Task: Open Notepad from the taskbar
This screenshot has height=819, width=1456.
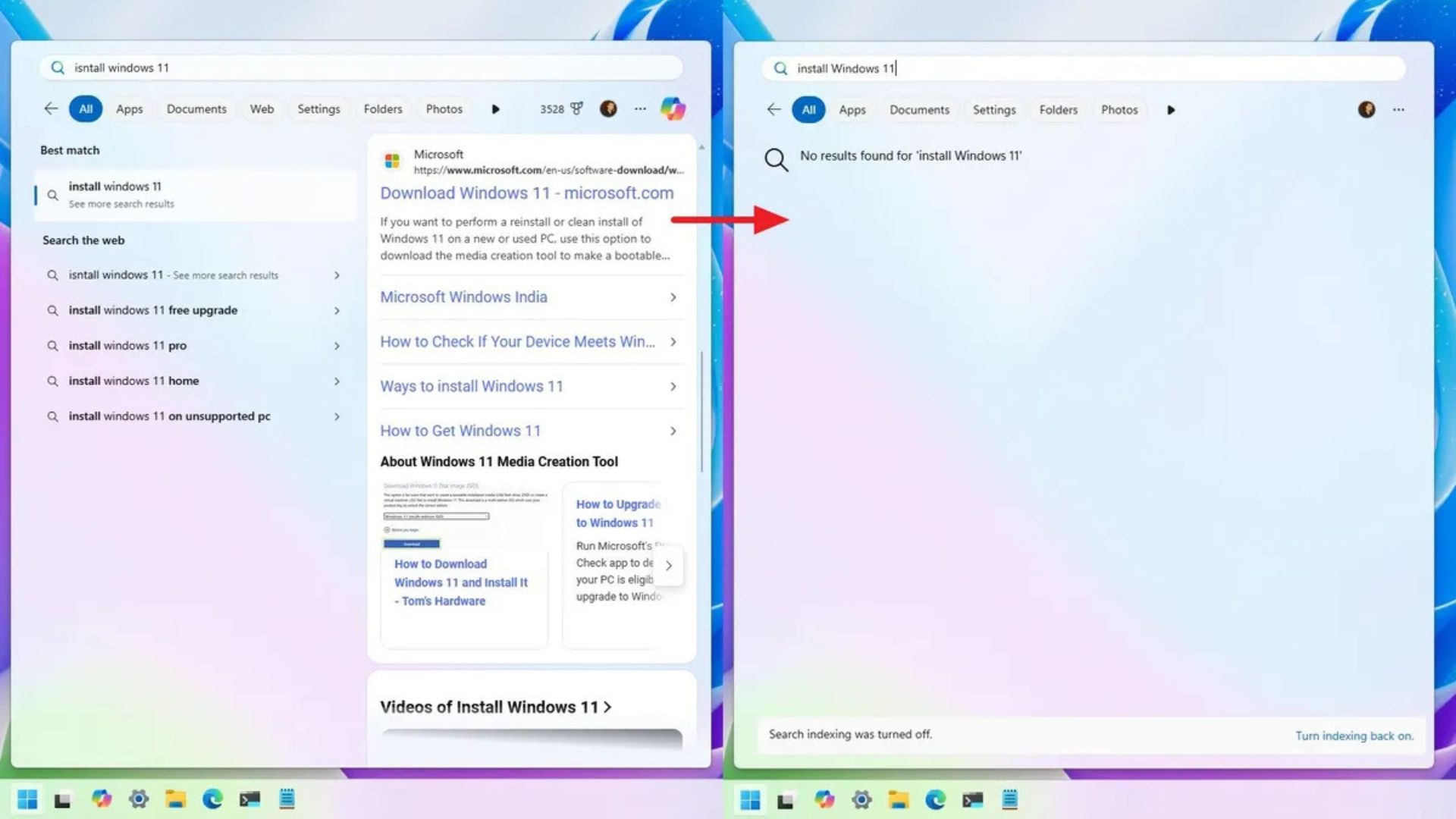Action: coord(287,799)
